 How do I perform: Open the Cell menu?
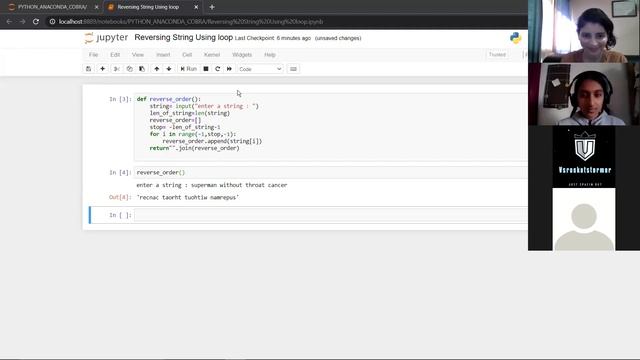[187, 55]
